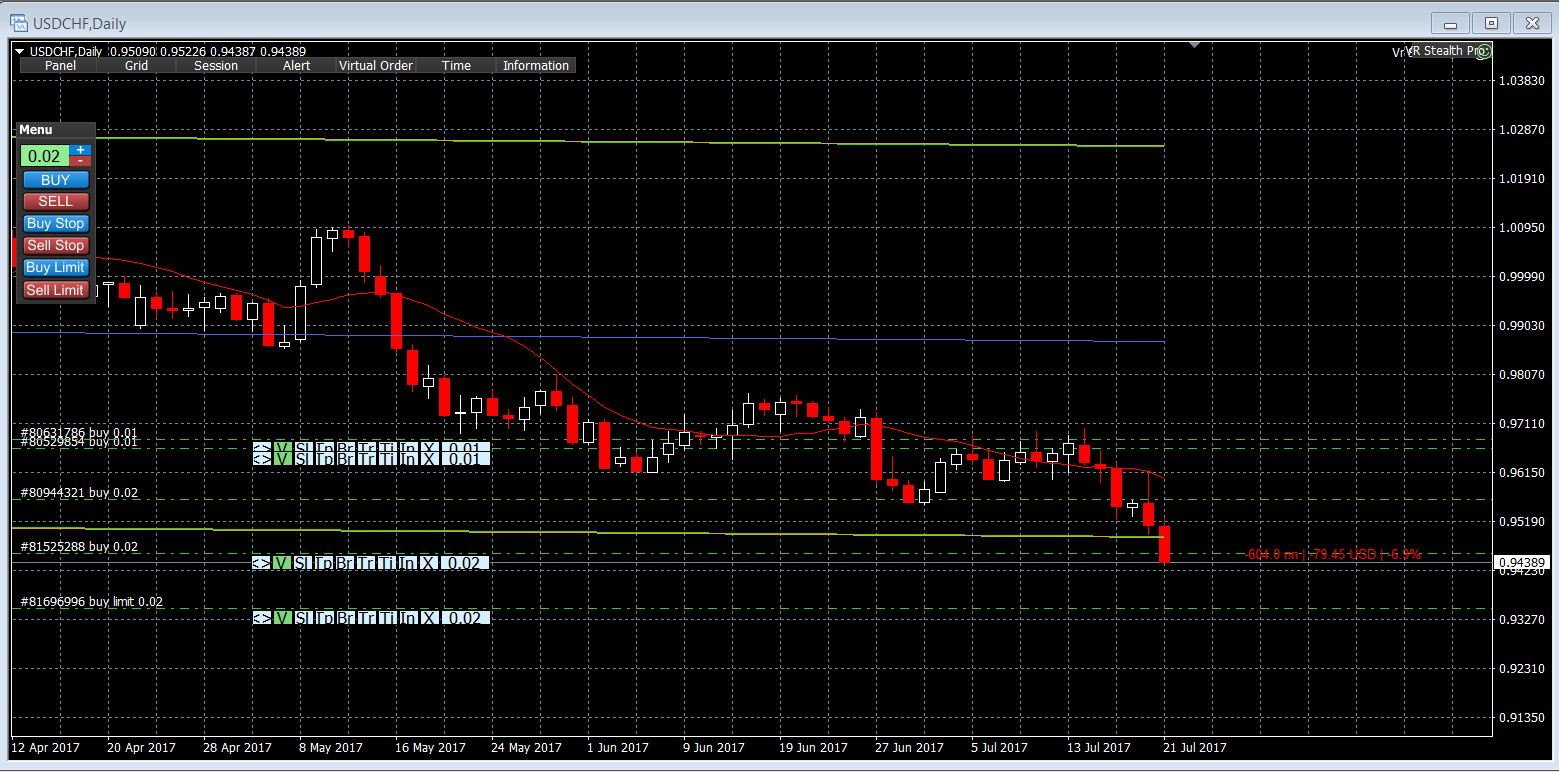Screen dimensions: 1559x772
Task: Click the Br button in the #81525288 order row
Action: (345, 563)
